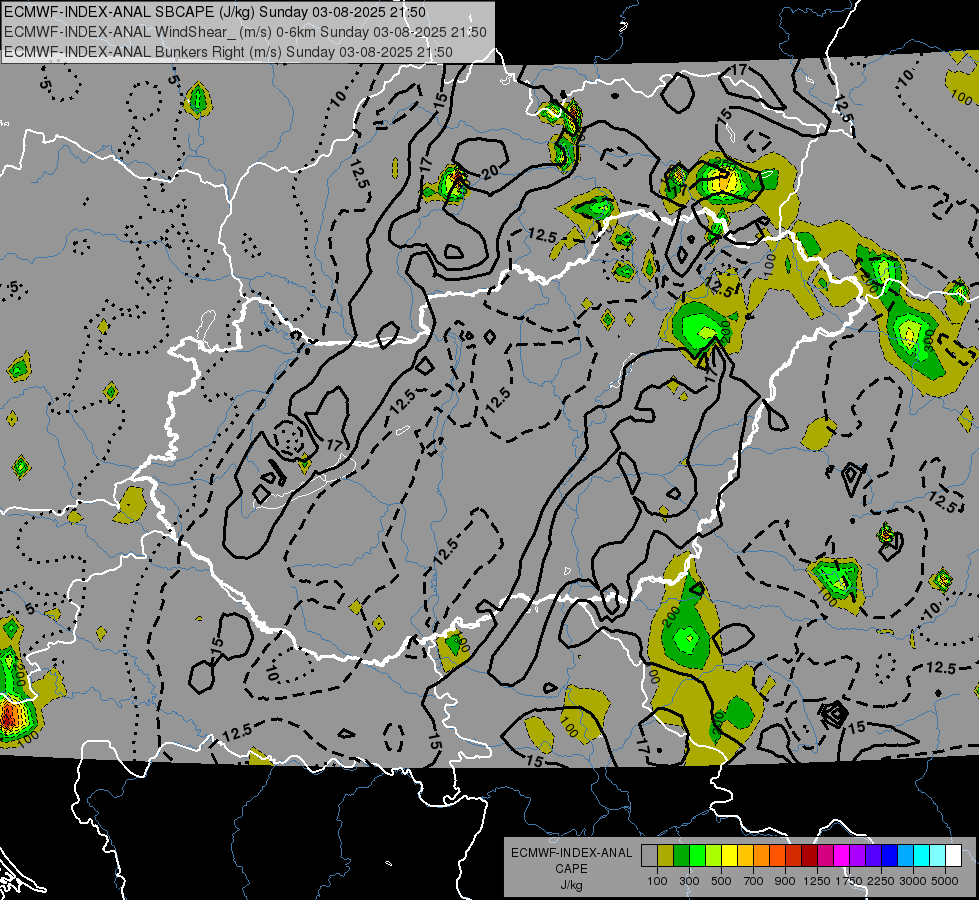979x900 pixels.
Task: Click the 20 m/s wind shear contour label
Action: tap(490, 170)
